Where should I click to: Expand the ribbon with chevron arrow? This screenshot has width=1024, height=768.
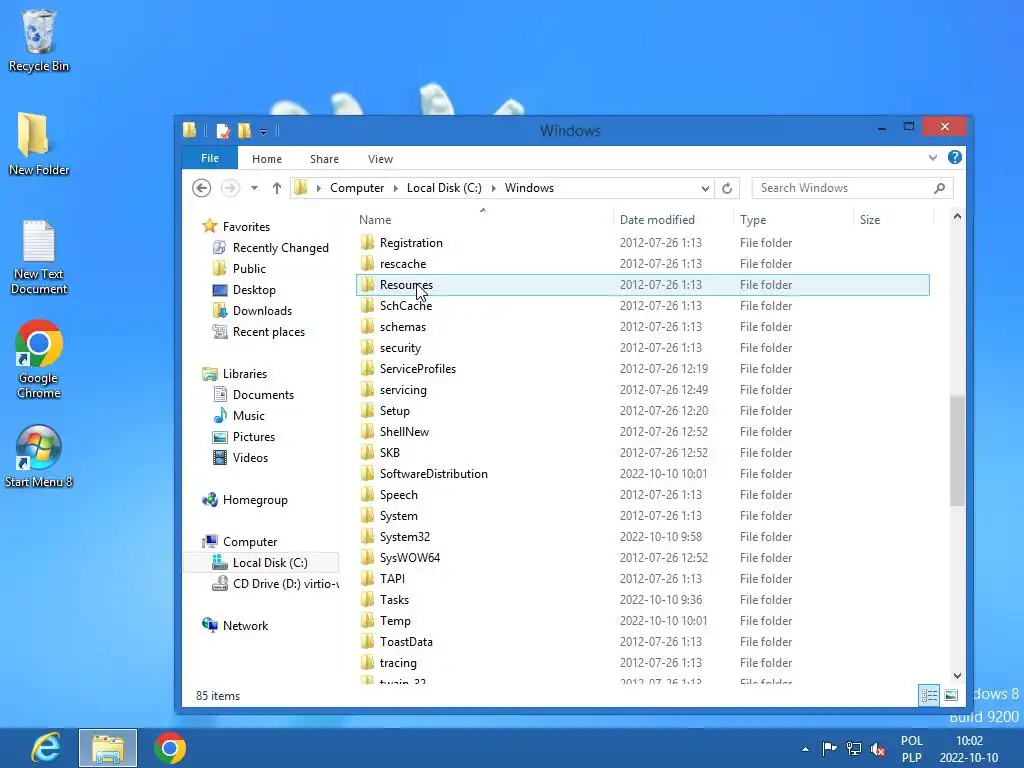[x=933, y=157]
